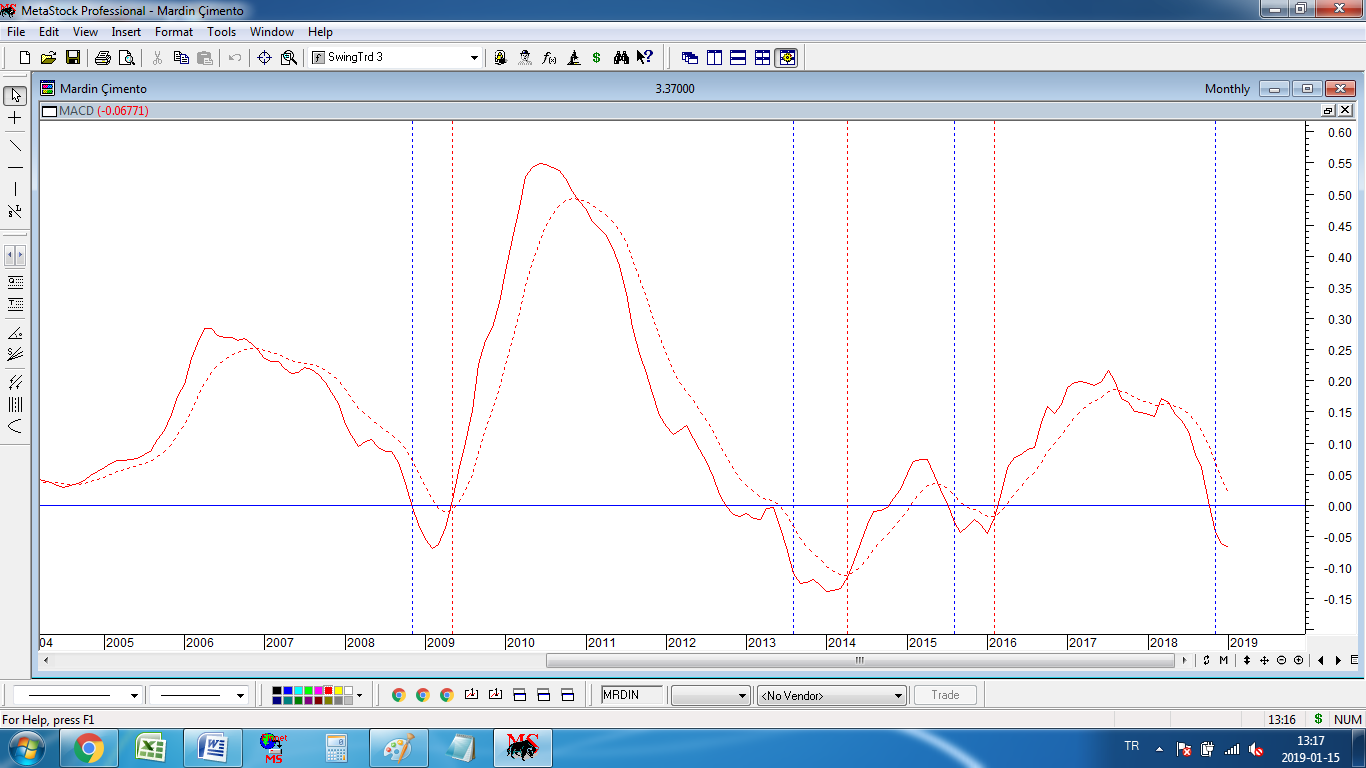Save the chart with the floppy disk icon
This screenshot has height=768, width=1366.
(73, 58)
